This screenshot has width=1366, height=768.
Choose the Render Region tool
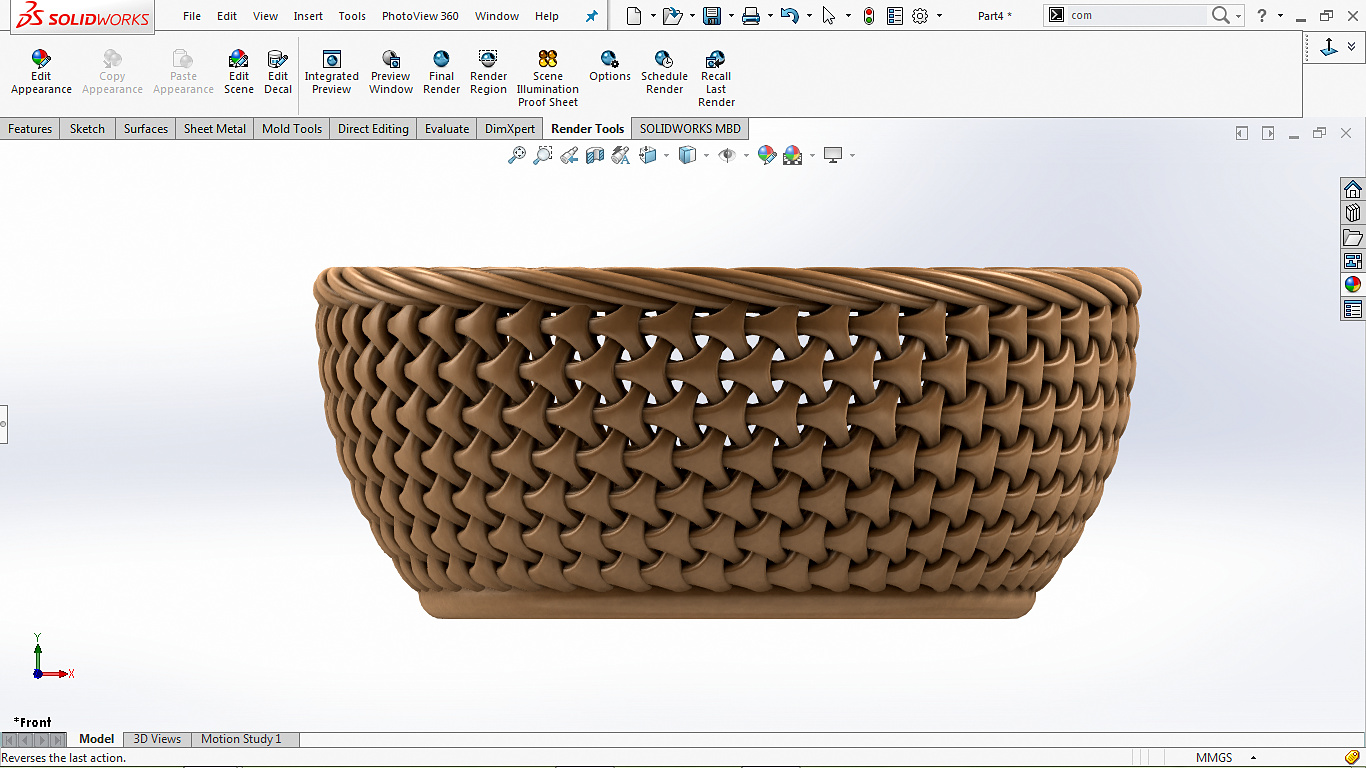tap(488, 73)
